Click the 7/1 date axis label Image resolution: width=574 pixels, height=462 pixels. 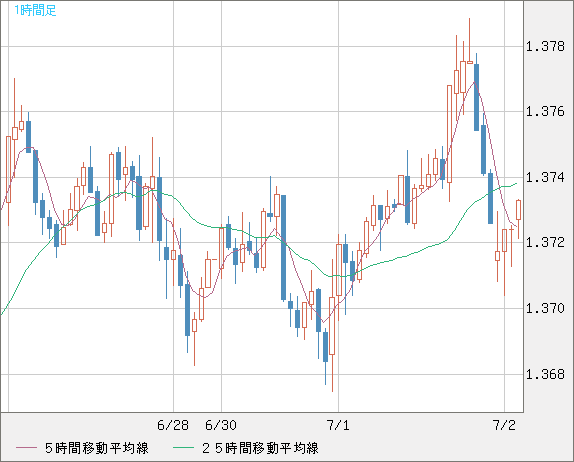pyautogui.click(x=338, y=425)
